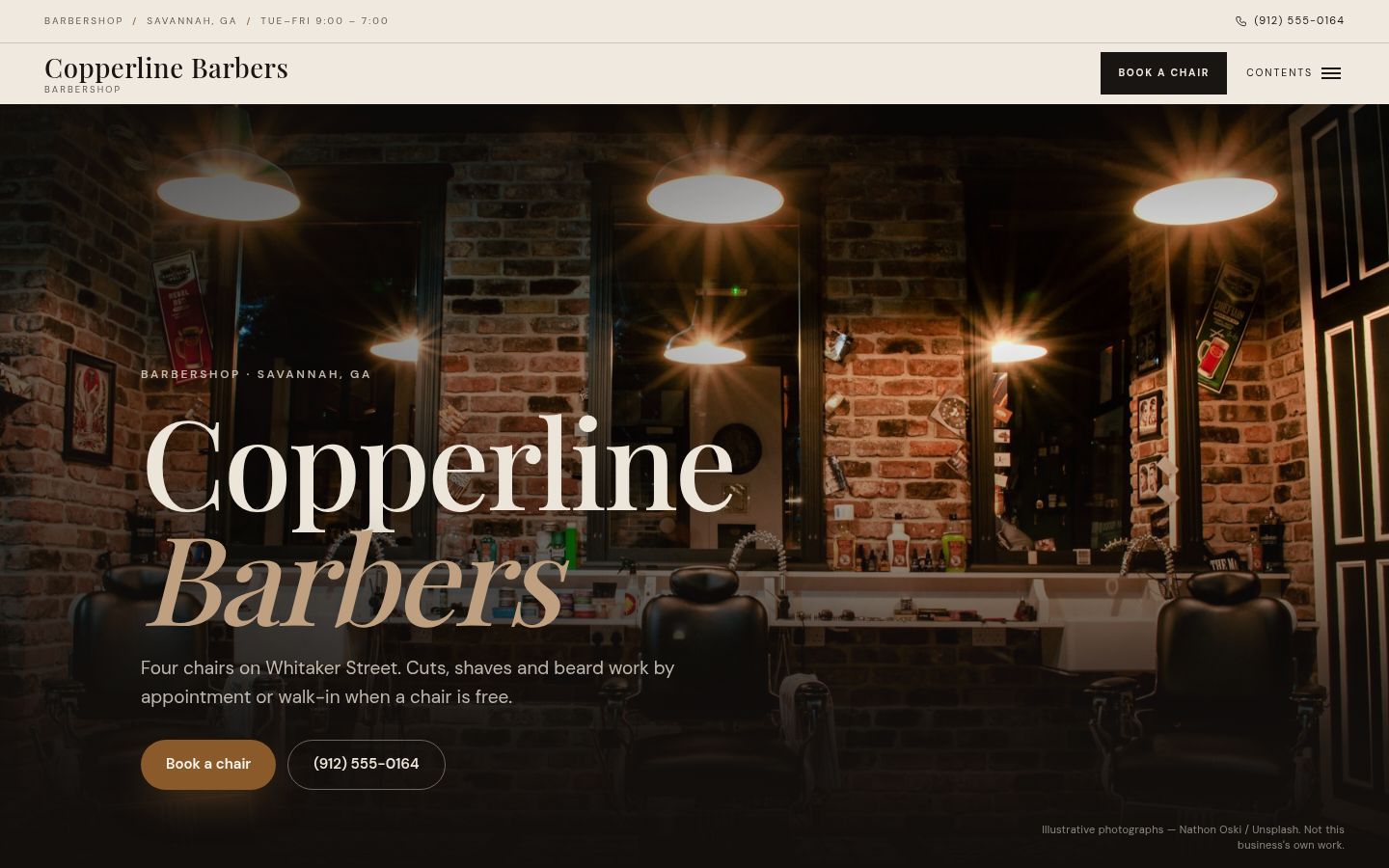Click the large Copperline hero heading
The image size is (1389, 868).
tap(439, 473)
